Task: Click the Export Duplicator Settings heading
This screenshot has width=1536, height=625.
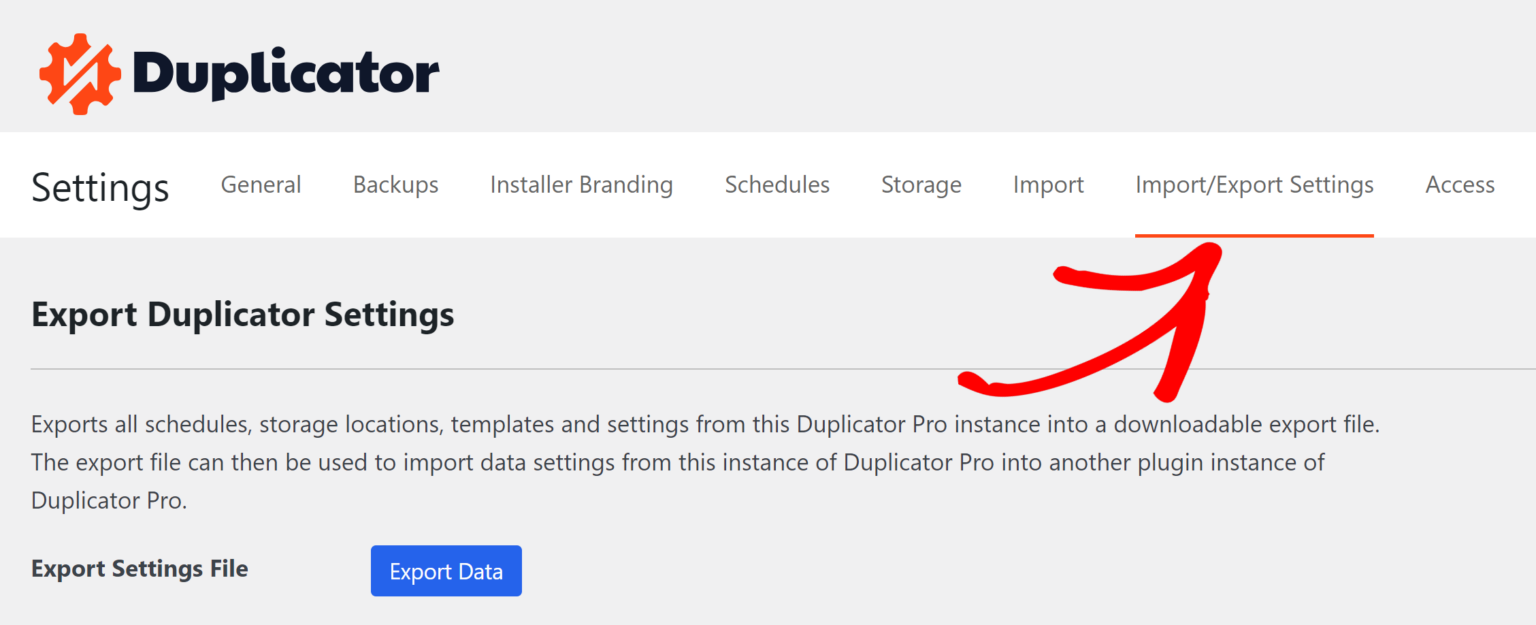Action: 242,315
